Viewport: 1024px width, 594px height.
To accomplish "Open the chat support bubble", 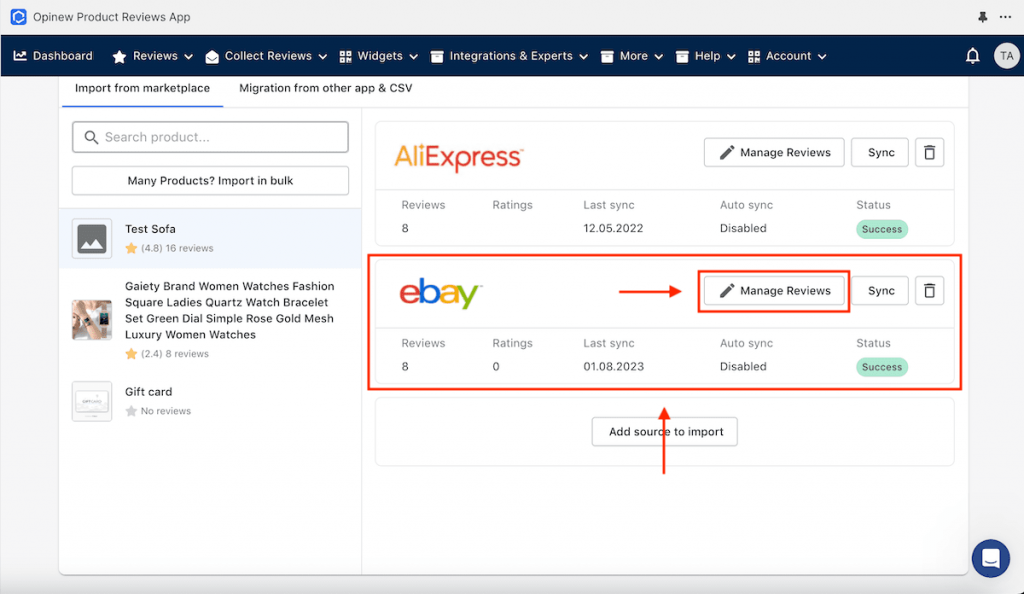I will click(x=991, y=558).
